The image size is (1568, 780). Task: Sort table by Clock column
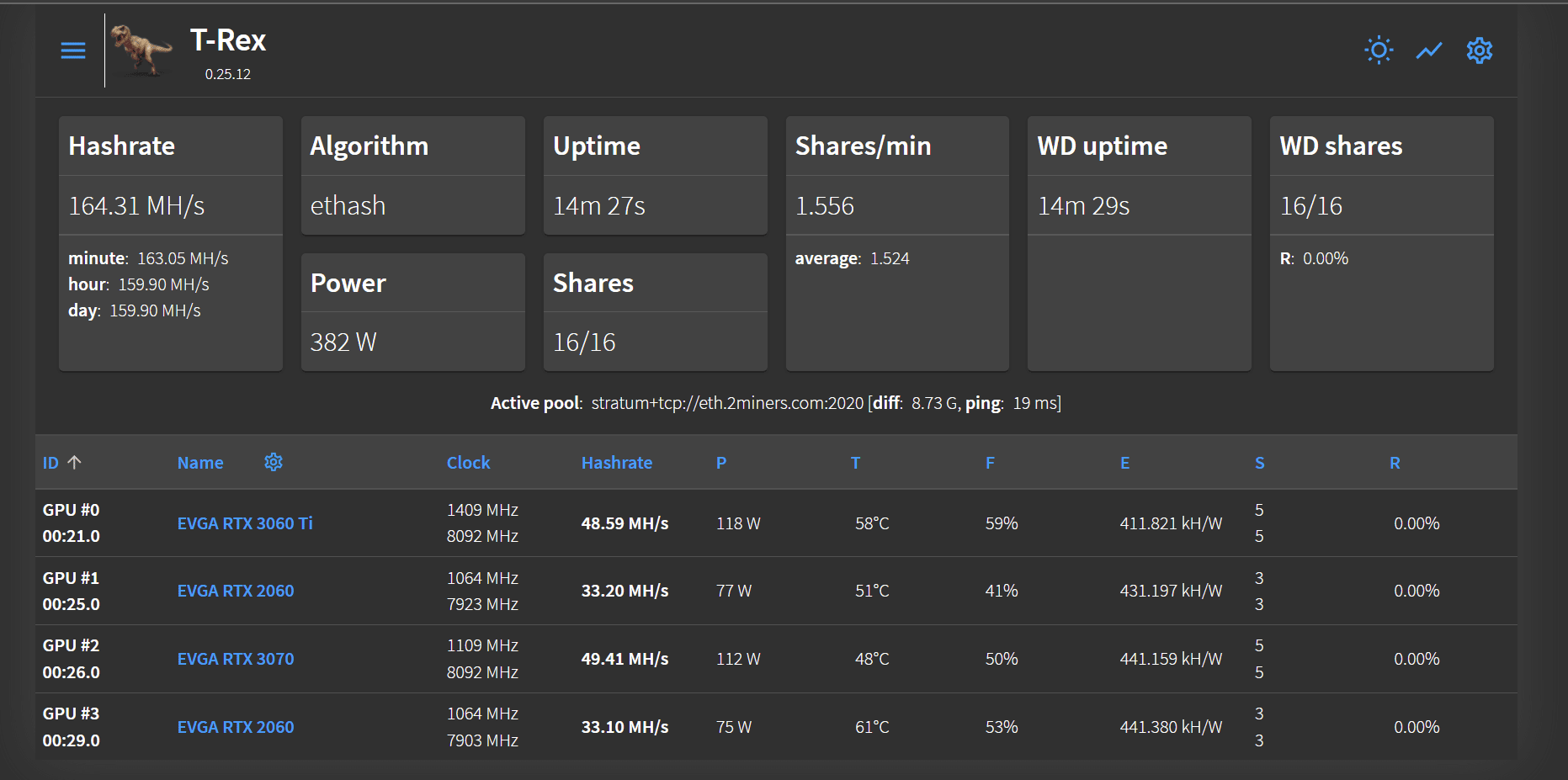tap(468, 463)
